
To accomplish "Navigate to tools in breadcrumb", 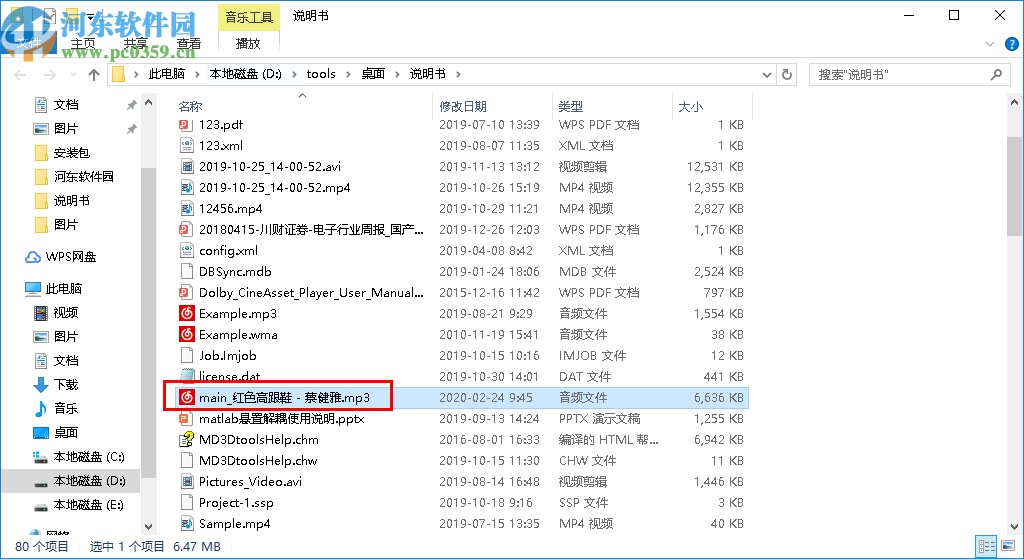I will [x=321, y=74].
